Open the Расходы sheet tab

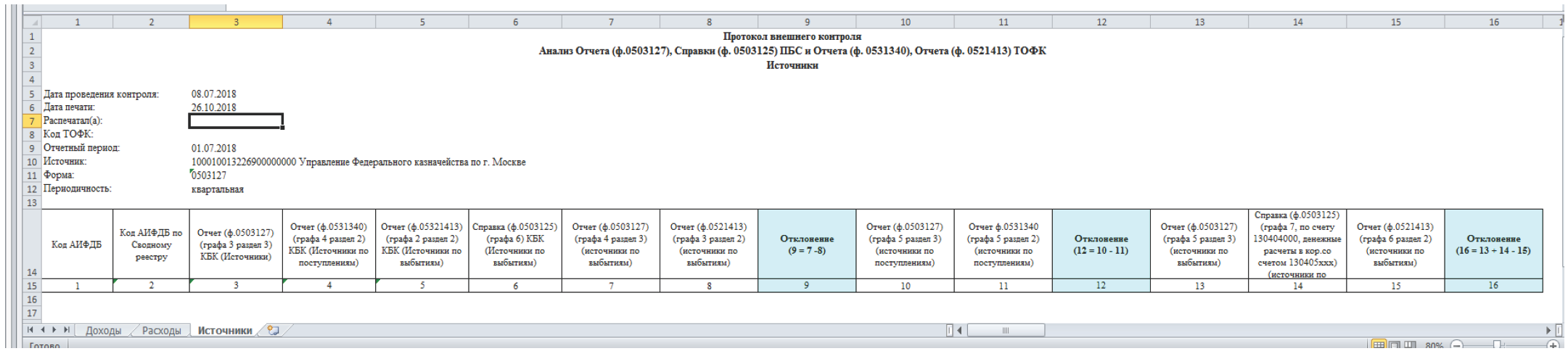(161, 331)
